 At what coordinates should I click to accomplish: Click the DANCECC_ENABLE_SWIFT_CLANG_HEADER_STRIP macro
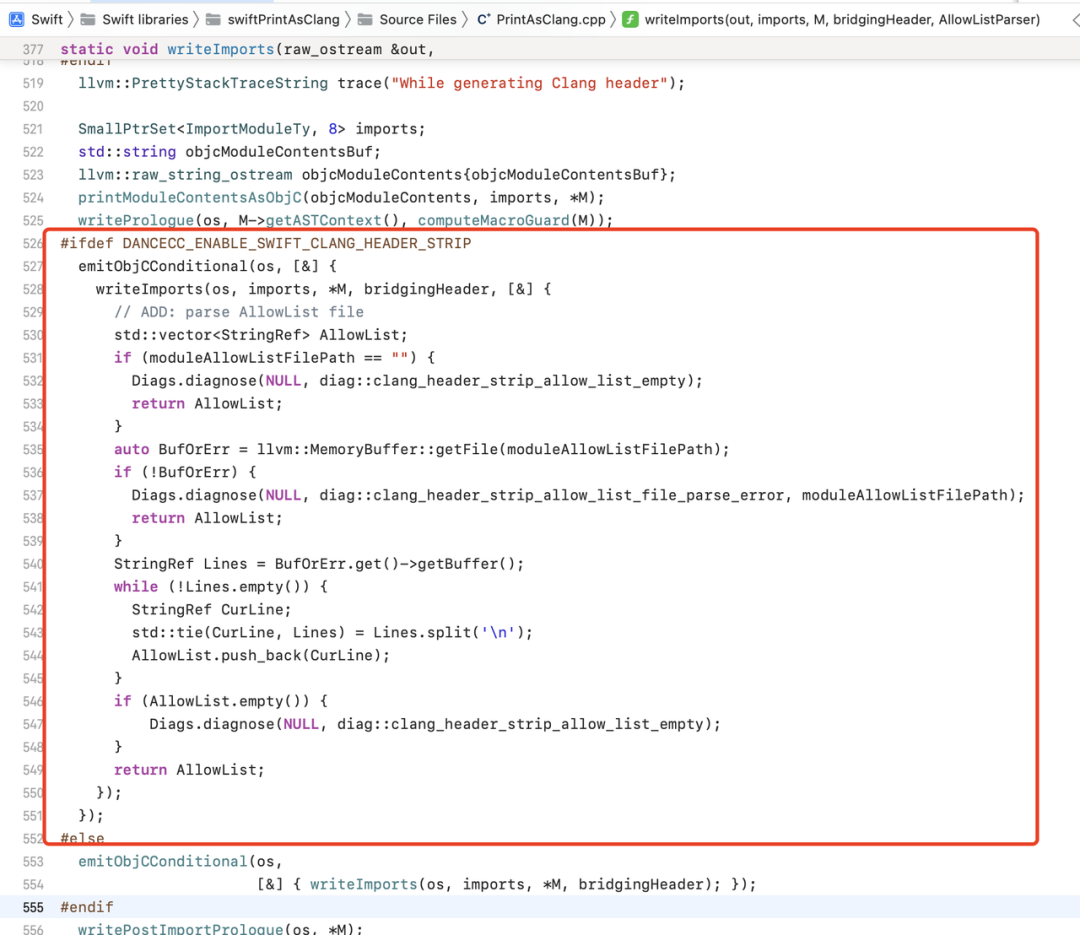click(296, 243)
